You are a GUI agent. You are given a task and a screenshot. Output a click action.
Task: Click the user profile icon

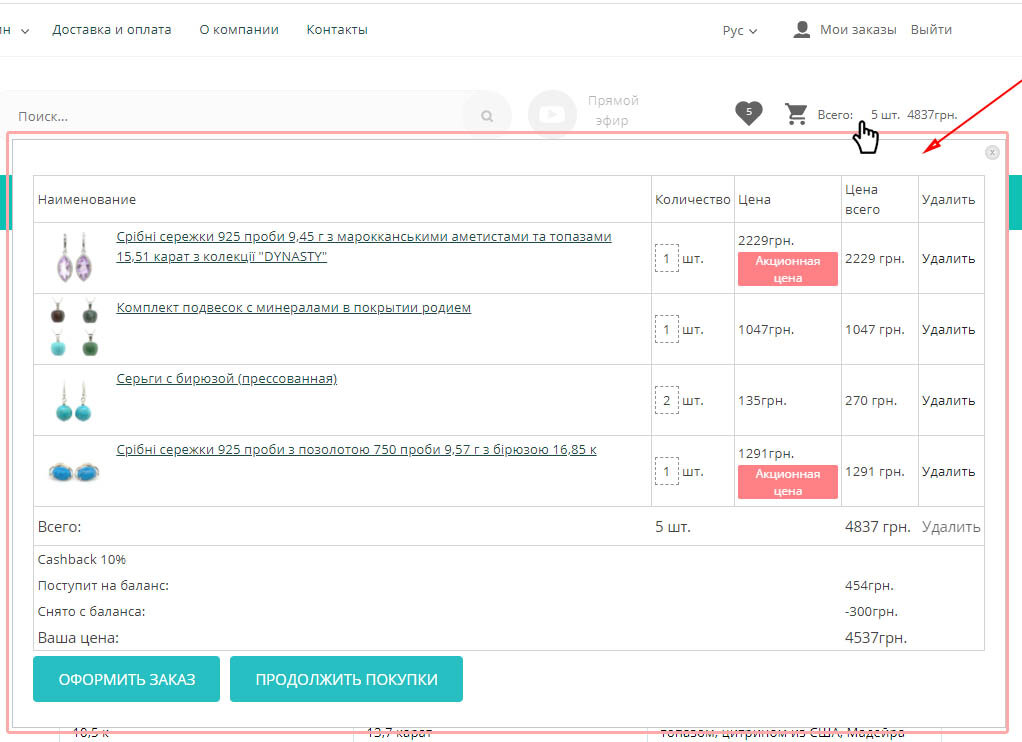[x=801, y=30]
